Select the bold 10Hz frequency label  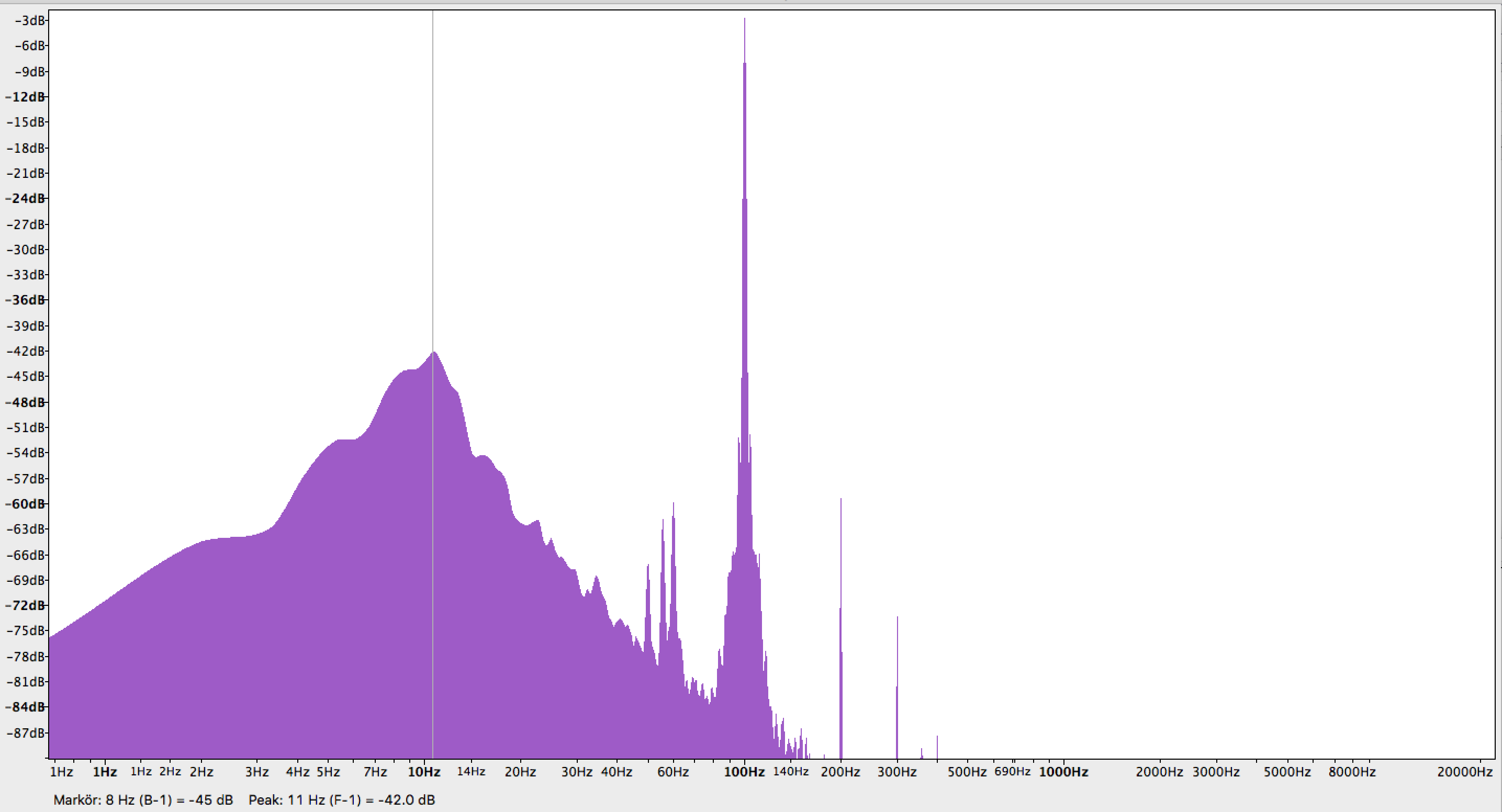click(x=424, y=772)
